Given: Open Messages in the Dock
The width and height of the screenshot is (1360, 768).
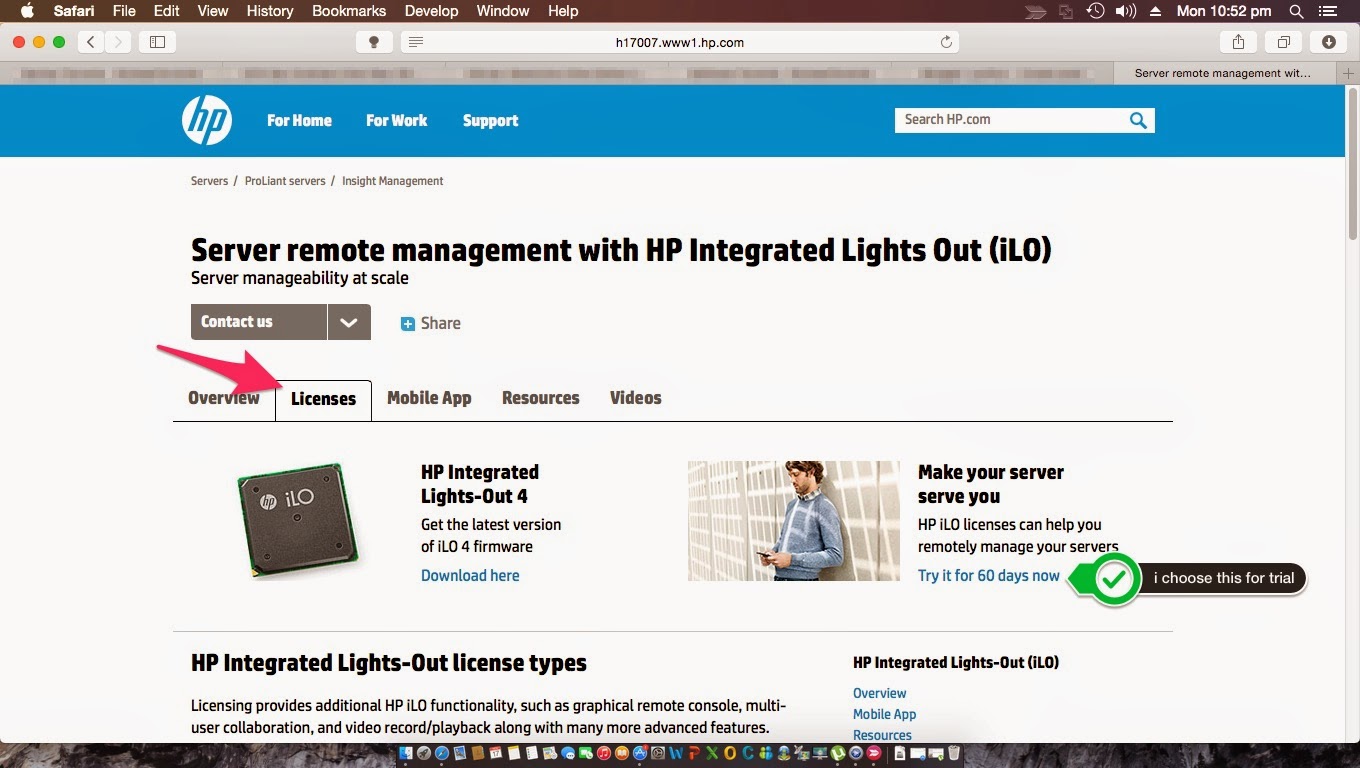Looking at the screenshot, I should coord(567,753).
